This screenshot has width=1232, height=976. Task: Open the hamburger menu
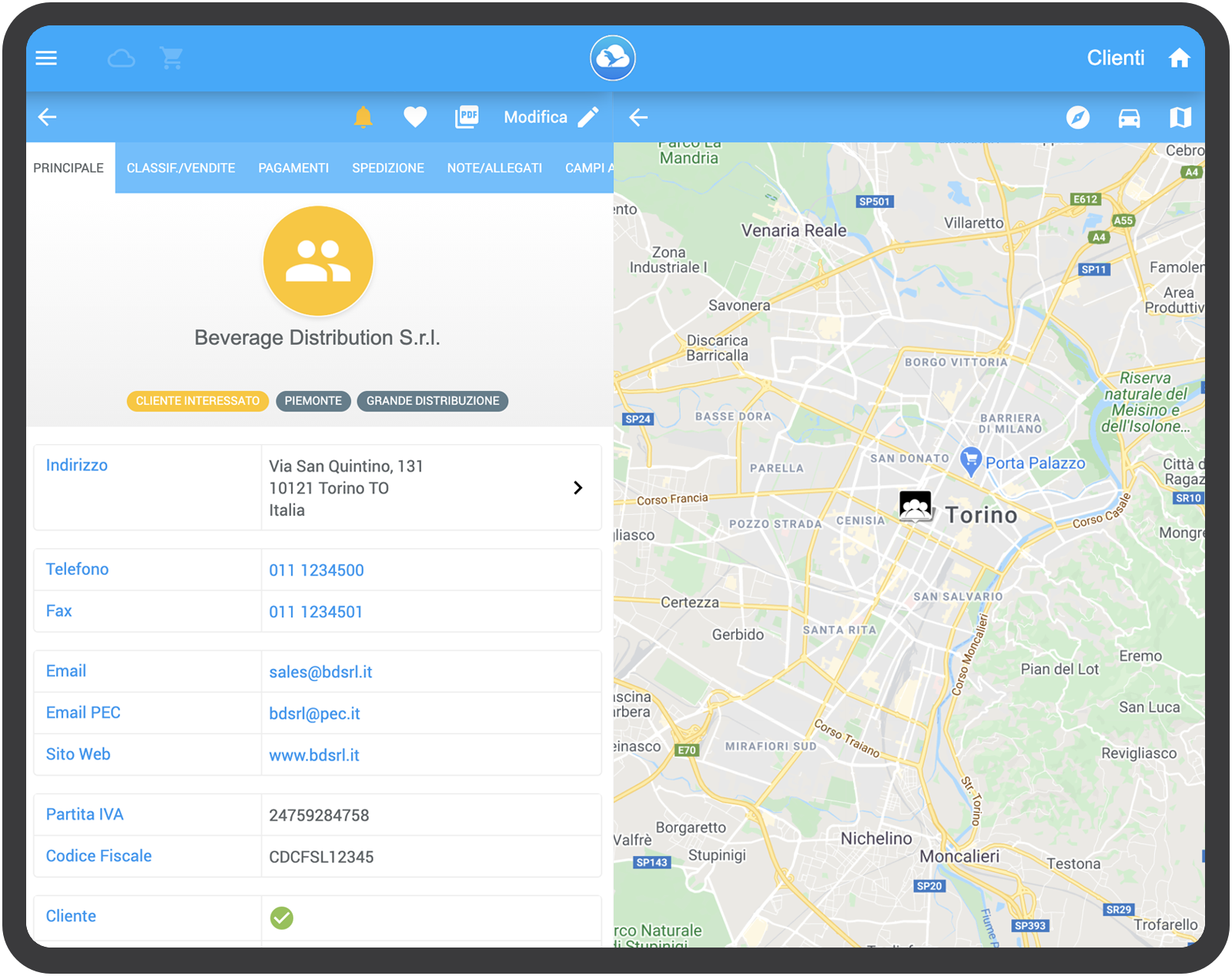[46, 58]
